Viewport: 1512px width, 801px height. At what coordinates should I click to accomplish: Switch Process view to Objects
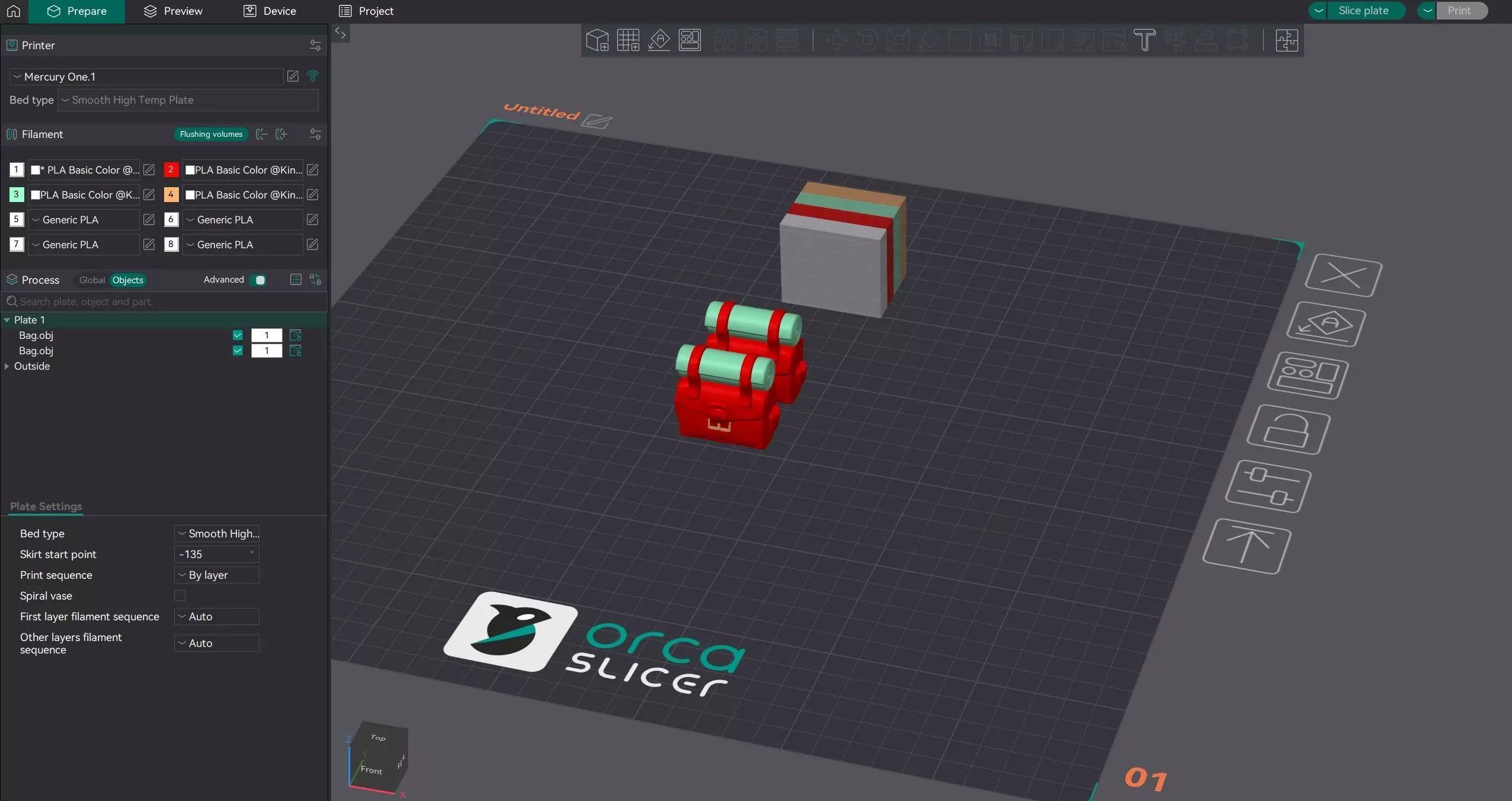[x=128, y=280]
